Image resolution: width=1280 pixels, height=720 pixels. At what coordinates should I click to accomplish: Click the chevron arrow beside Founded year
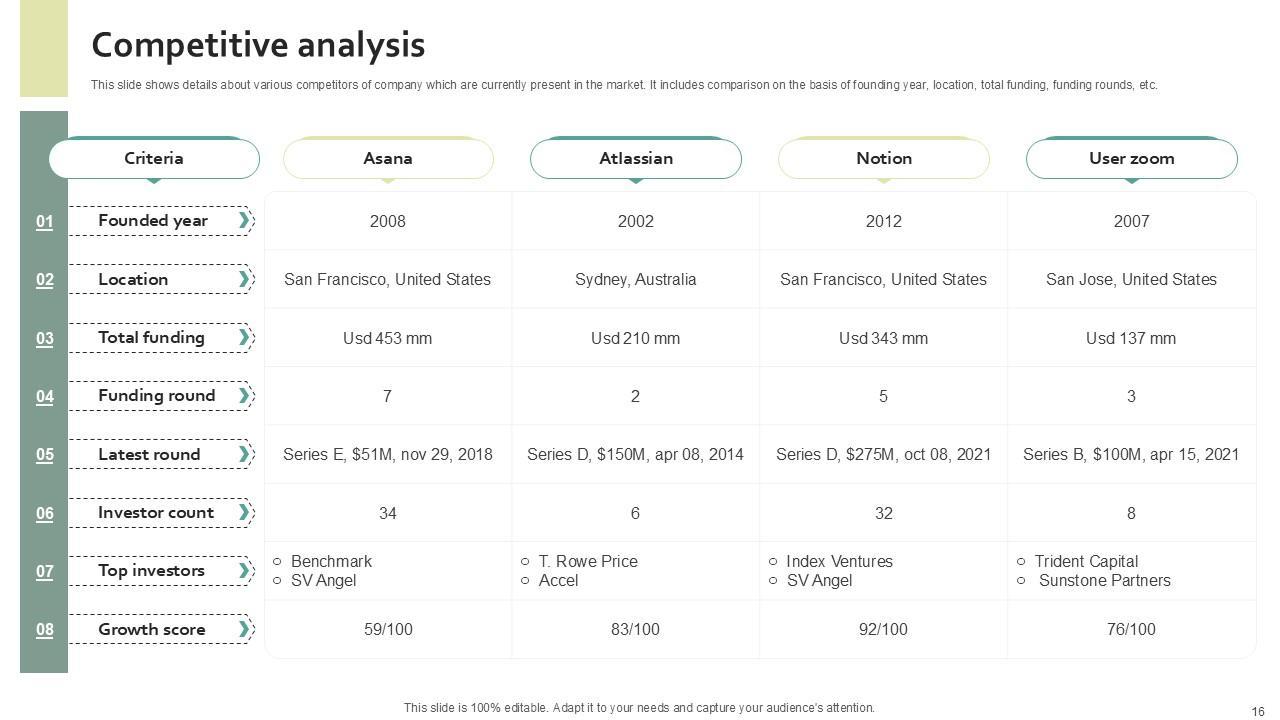tap(244, 221)
